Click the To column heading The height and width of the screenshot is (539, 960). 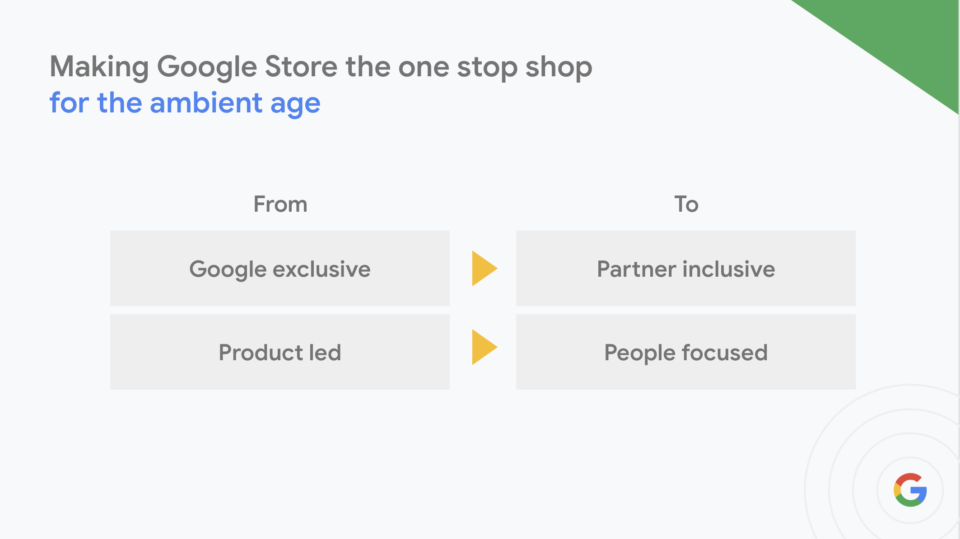pyautogui.click(x=686, y=204)
